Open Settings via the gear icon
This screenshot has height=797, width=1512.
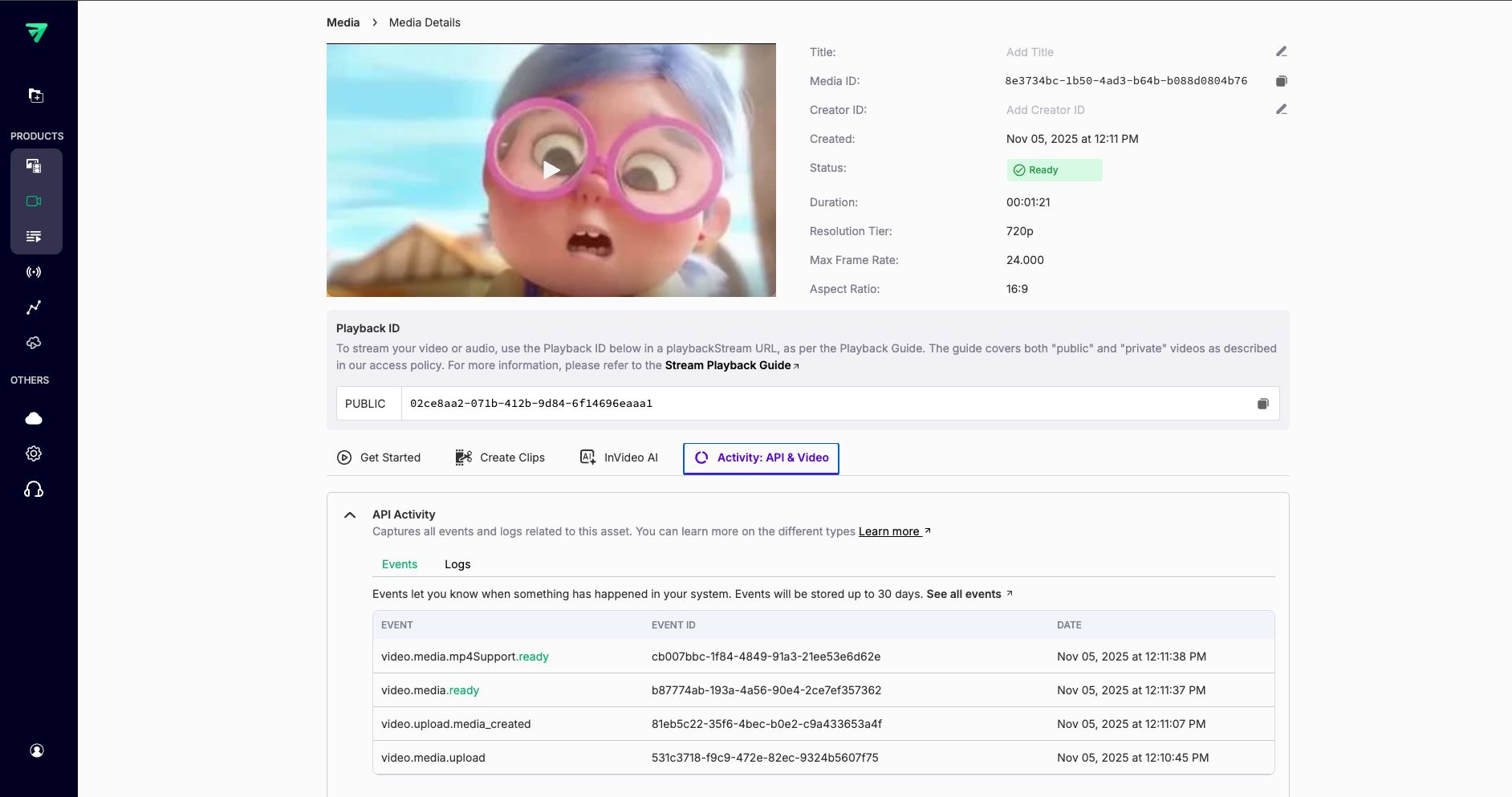[35, 453]
